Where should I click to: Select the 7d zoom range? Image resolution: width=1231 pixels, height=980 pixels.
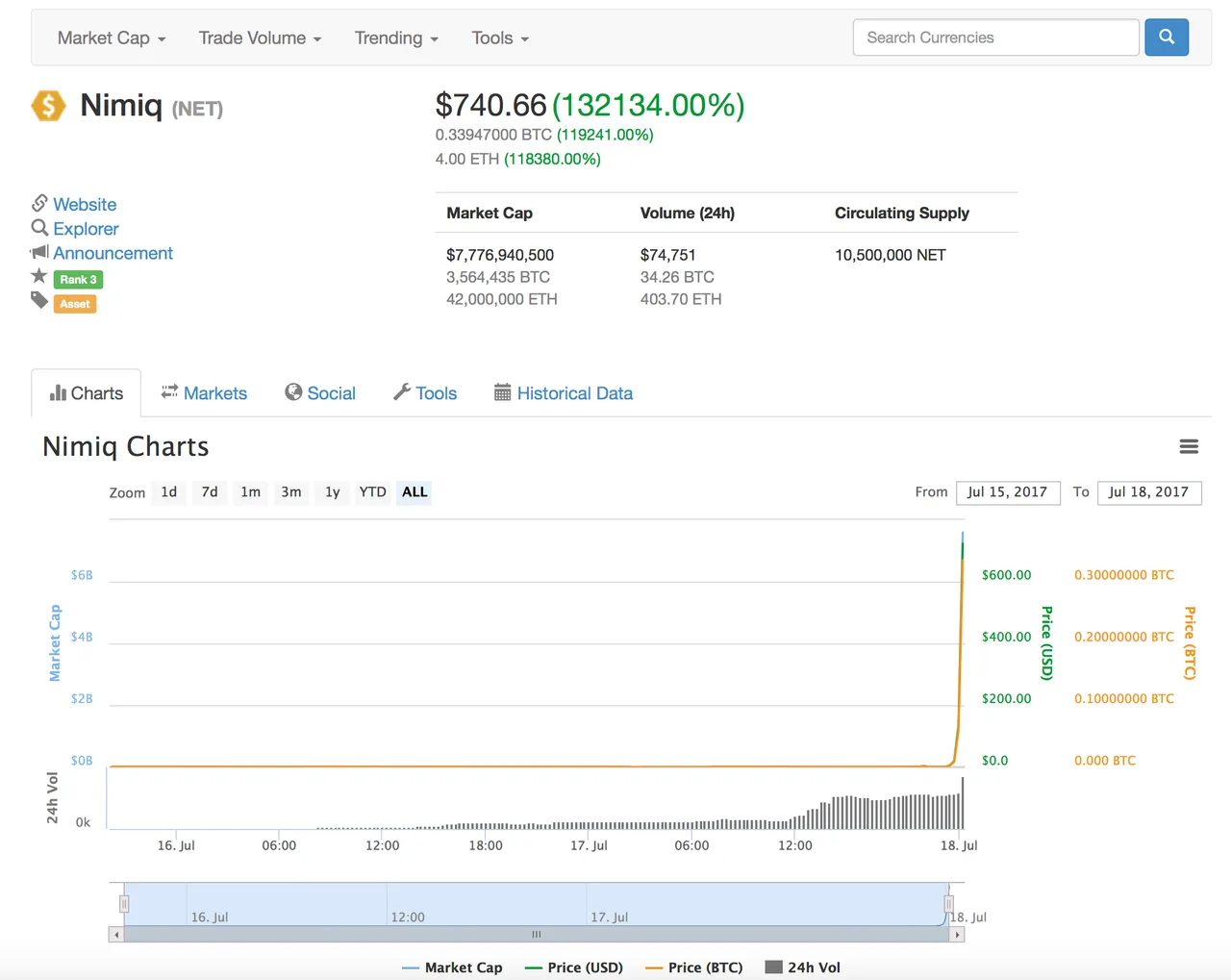pyautogui.click(x=210, y=492)
